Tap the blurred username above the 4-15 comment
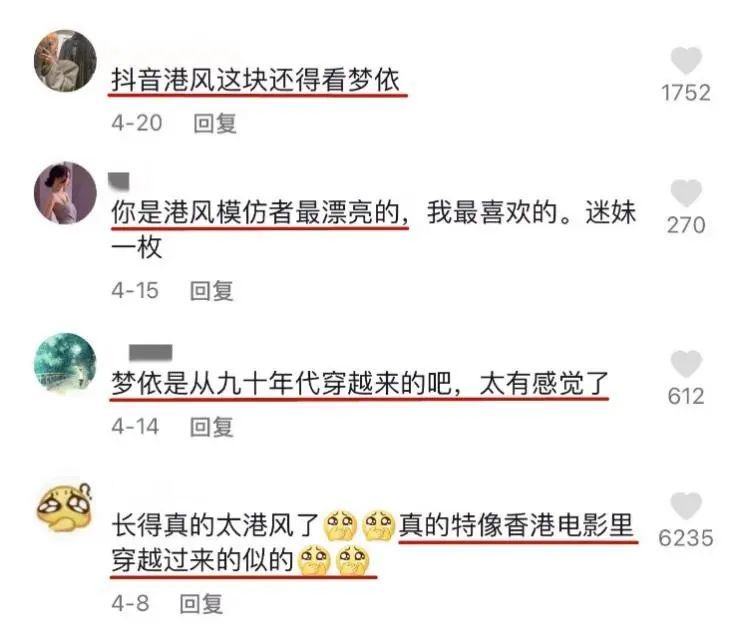Viewport: 734px width, 633px height. (119, 181)
